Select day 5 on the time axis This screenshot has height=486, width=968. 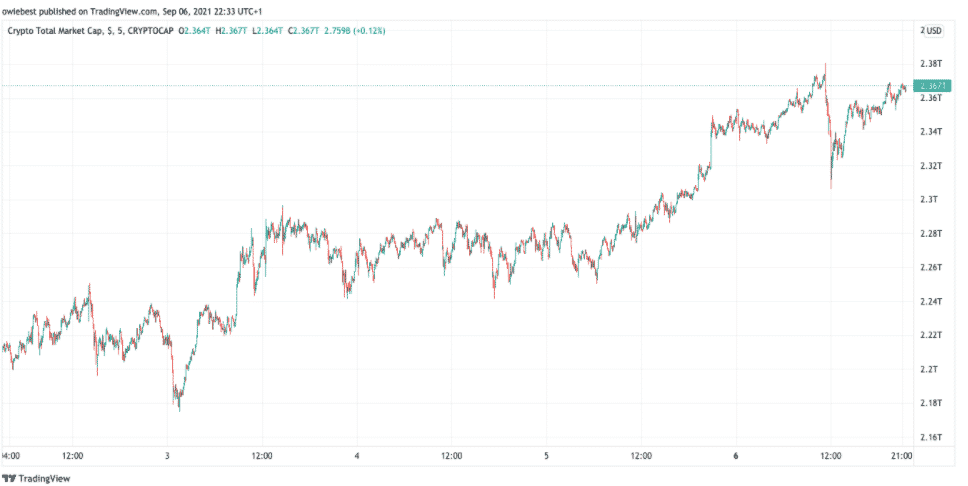[547, 456]
